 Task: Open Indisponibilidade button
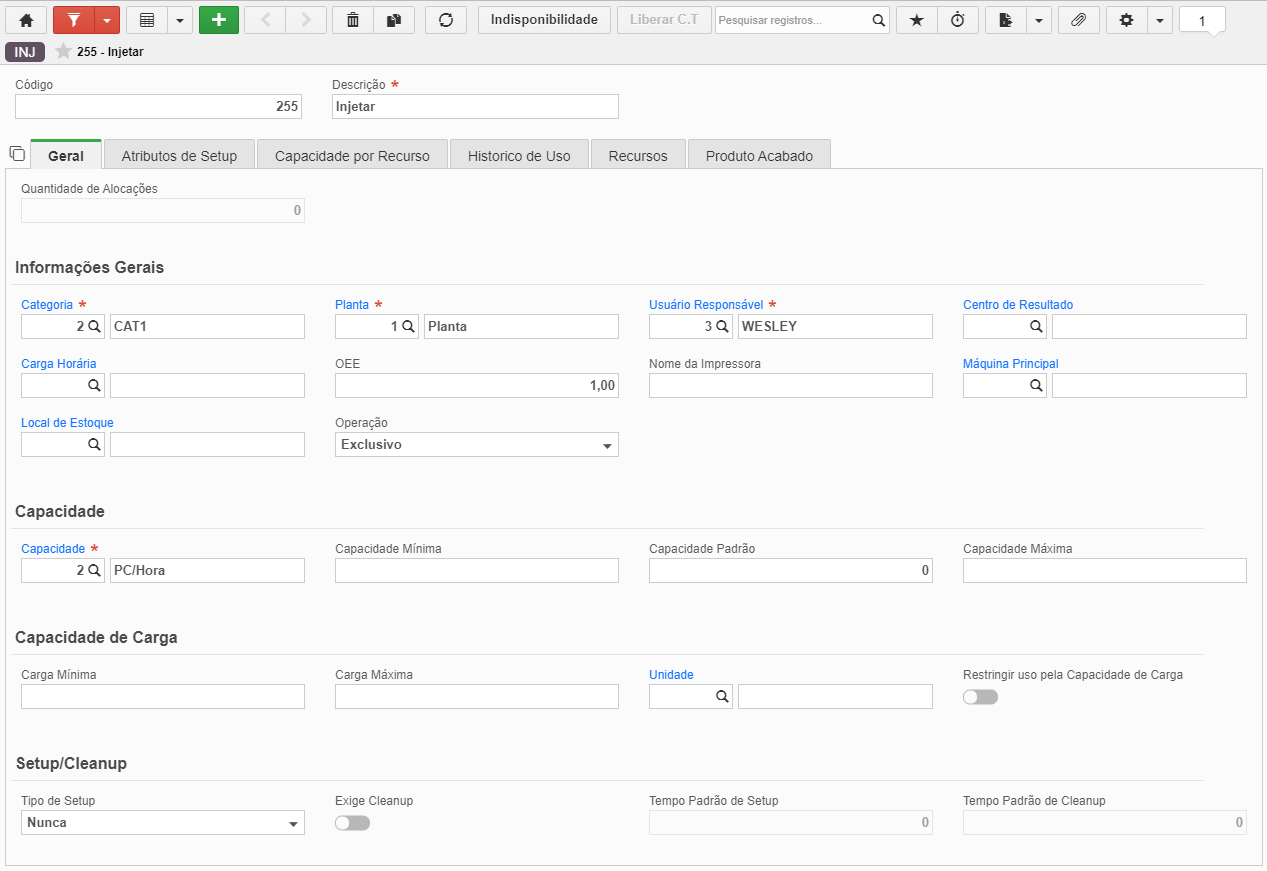pos(544,20)
